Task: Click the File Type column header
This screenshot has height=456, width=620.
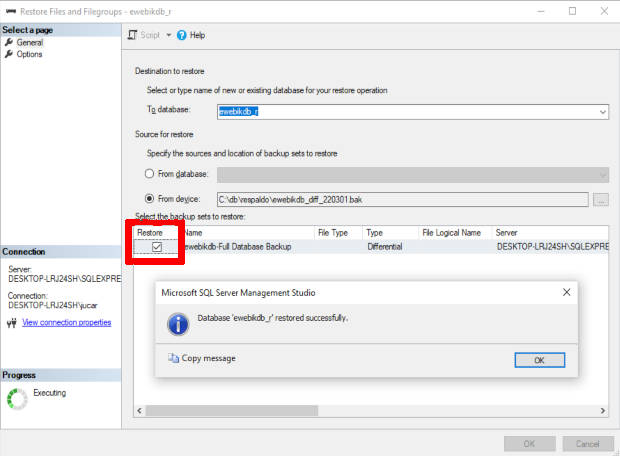Action: (x=333, y=233)
